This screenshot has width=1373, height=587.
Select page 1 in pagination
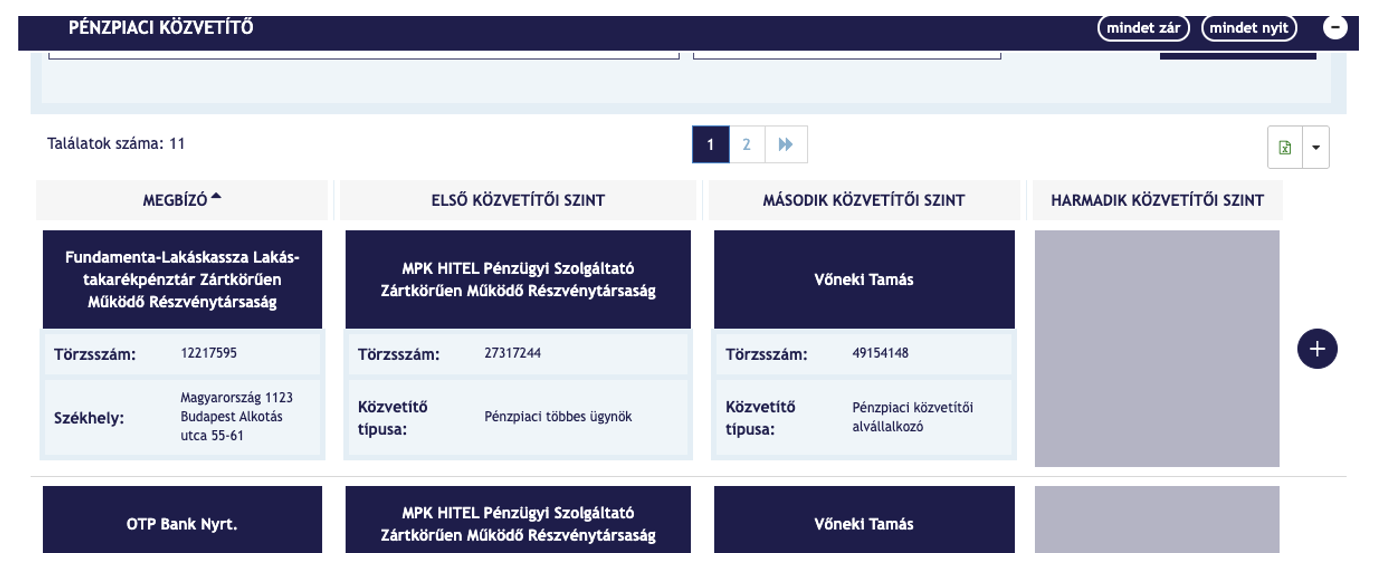710,145
